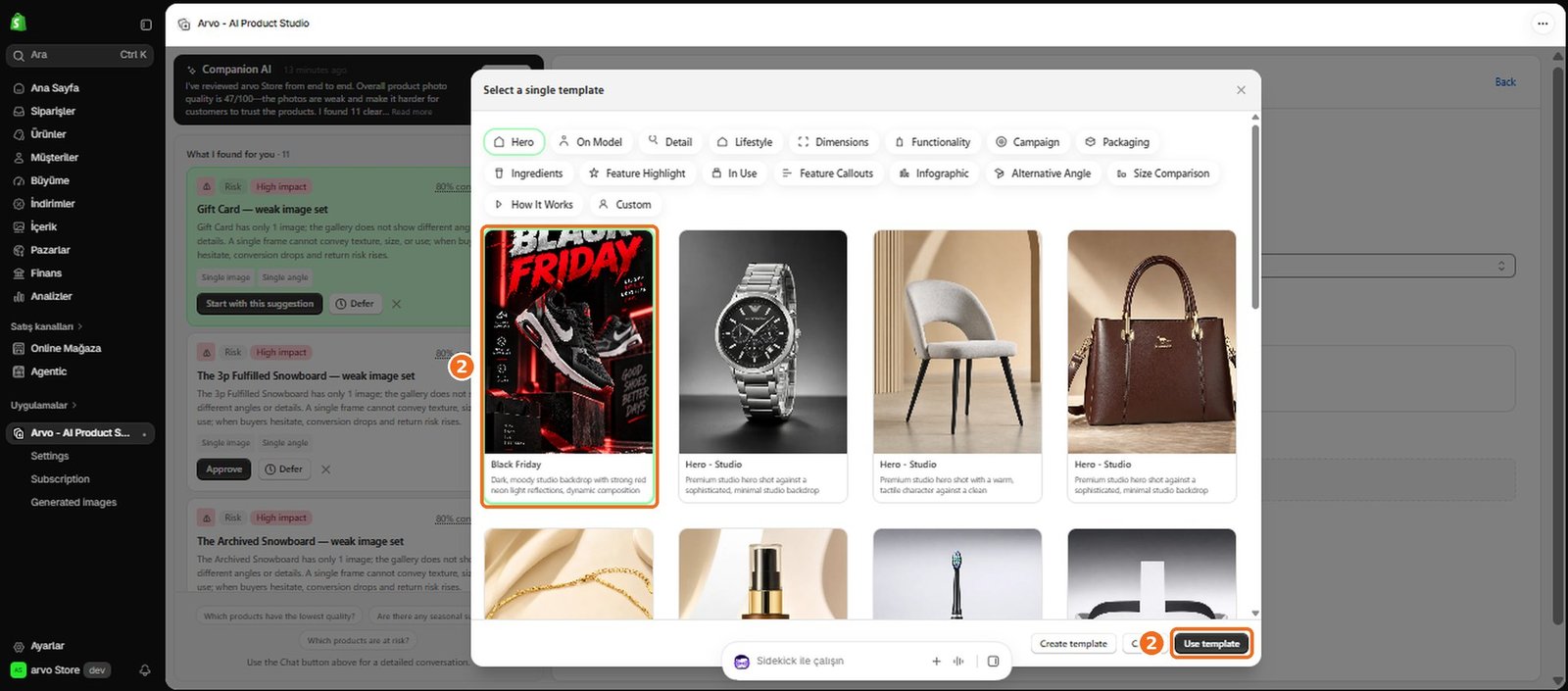Pick Alternative Angle category
The width and height of the screenshot is (1568, 691).
(x=1043, y=173)
